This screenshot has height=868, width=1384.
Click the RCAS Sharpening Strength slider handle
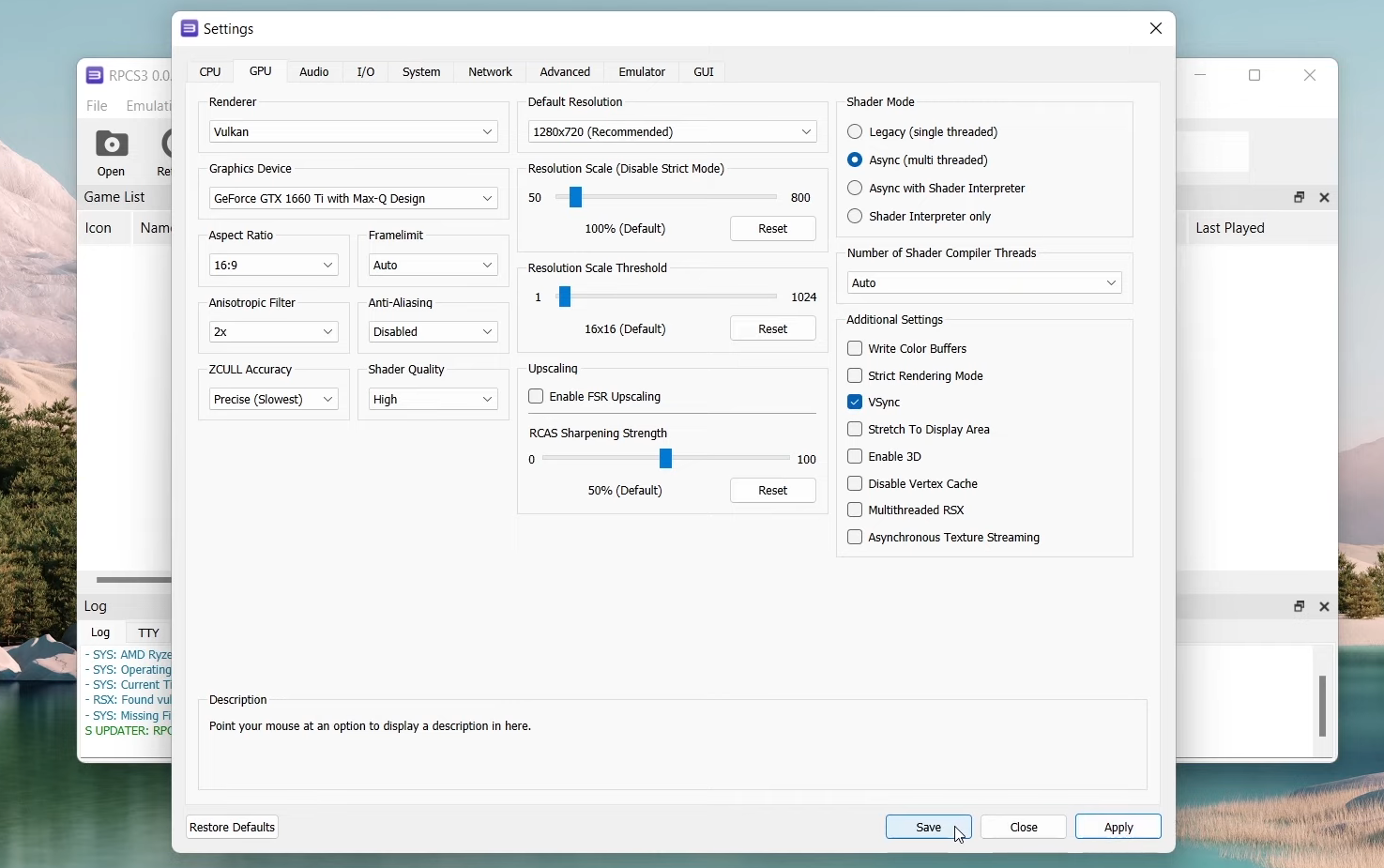coord(666,459)
